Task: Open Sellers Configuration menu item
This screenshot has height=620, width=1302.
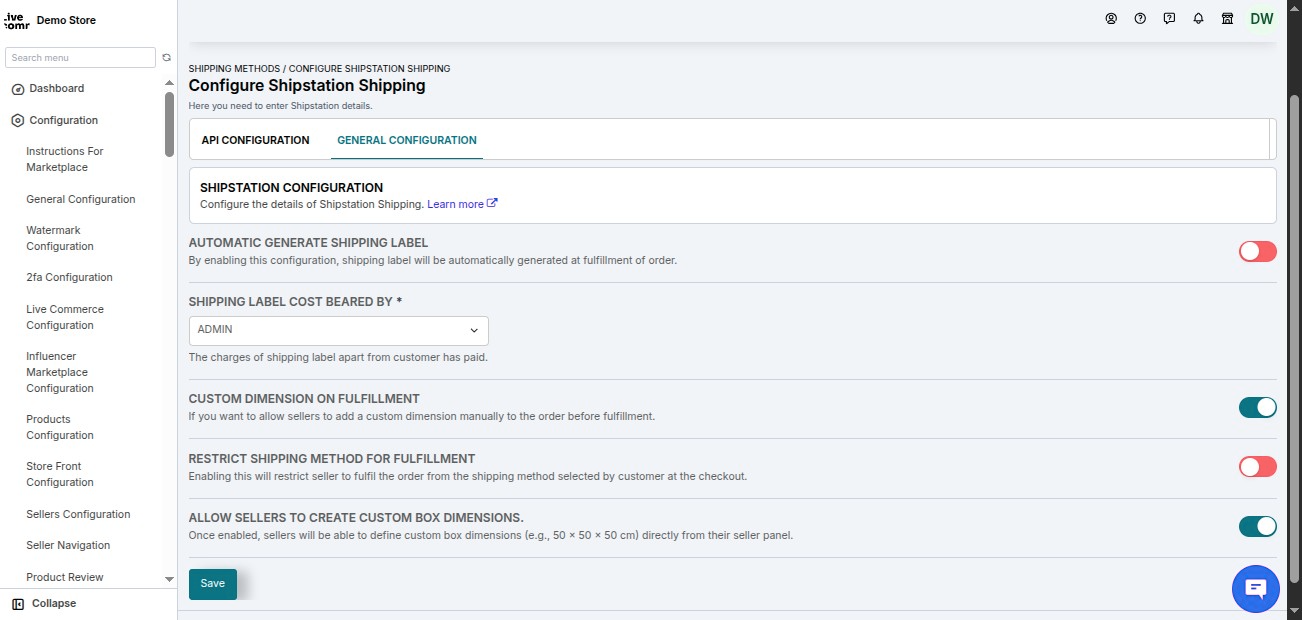Action: click(78, 515)
